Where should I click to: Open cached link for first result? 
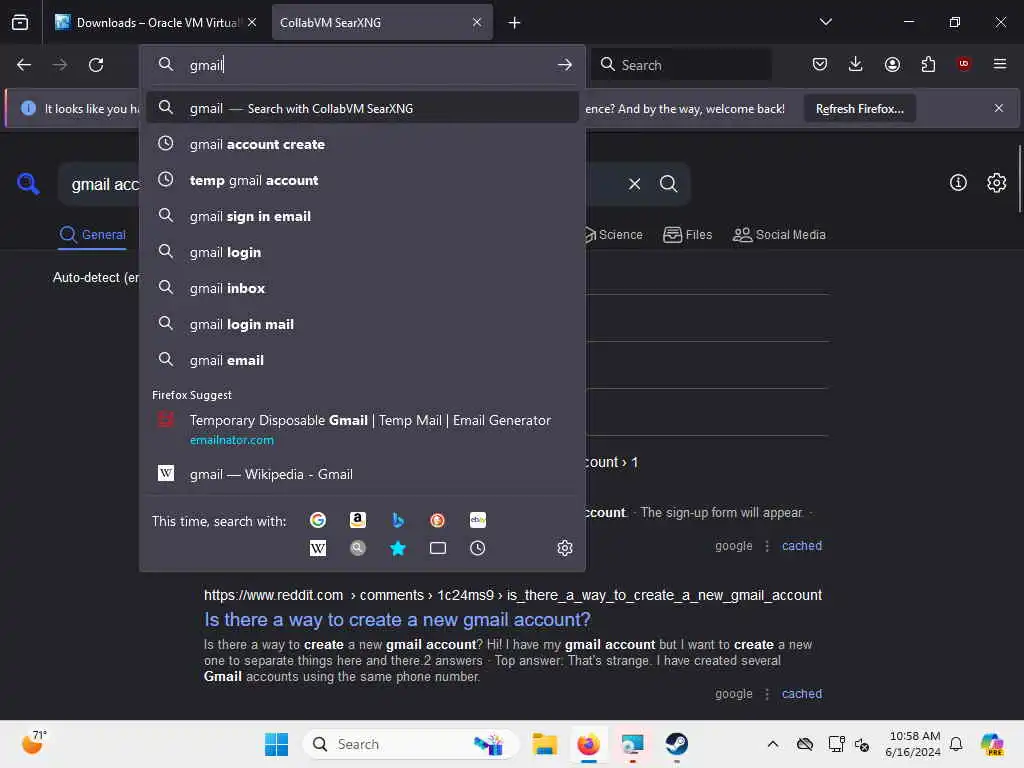coord(801,545)
